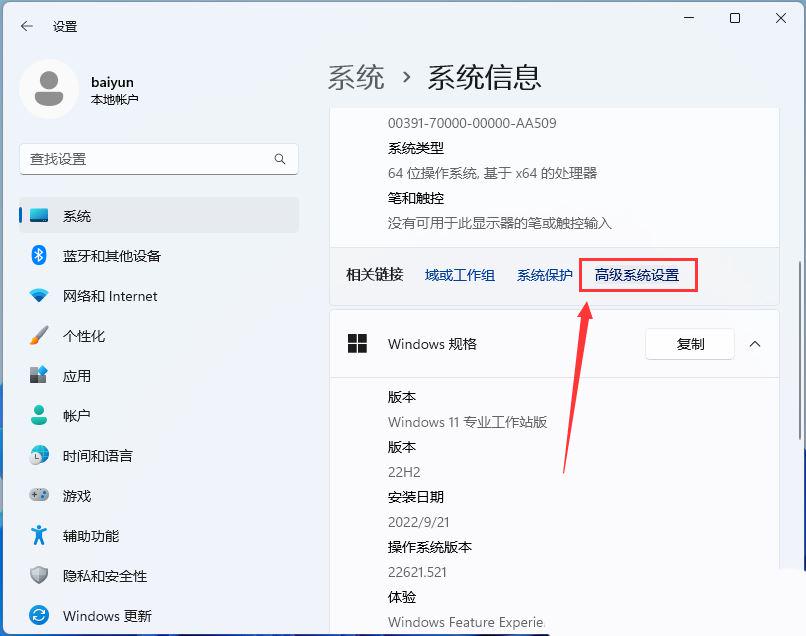Open Windows 更新 page
This screenshot has height=636, width=806.
click(x=159, y=615)
